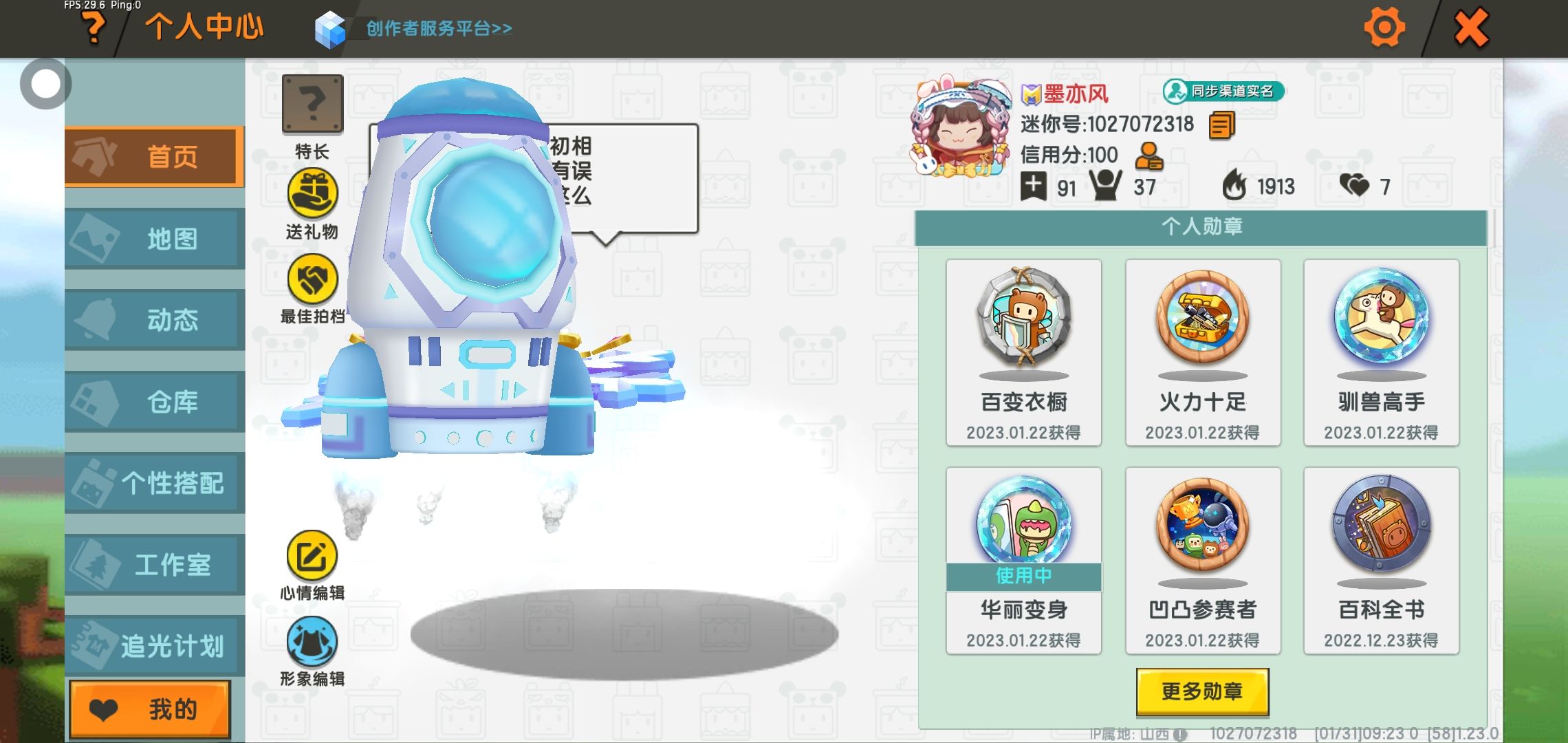
Task: Tap the flame popularity icon
Action: click(1234, 185)
